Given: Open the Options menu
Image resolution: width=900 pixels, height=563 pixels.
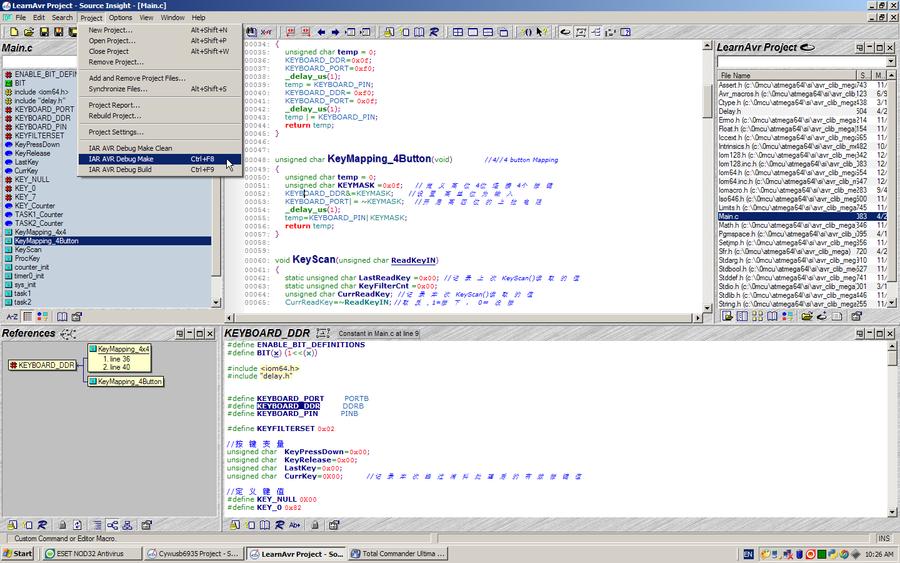Looking at the screenshot, I should pyautogui.click(x=120, y=17).
